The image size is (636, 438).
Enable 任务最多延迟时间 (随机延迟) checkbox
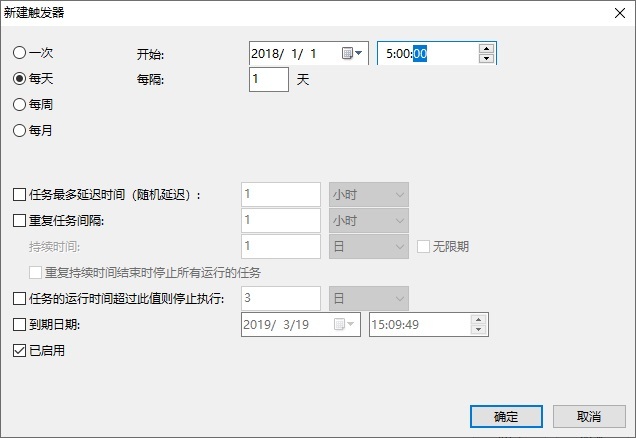[x=19, y=195]
